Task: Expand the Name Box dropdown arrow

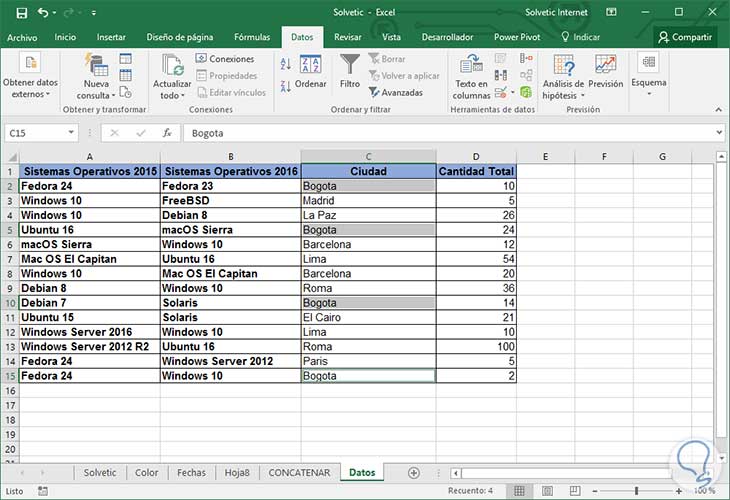Action: tap(71, 133)
